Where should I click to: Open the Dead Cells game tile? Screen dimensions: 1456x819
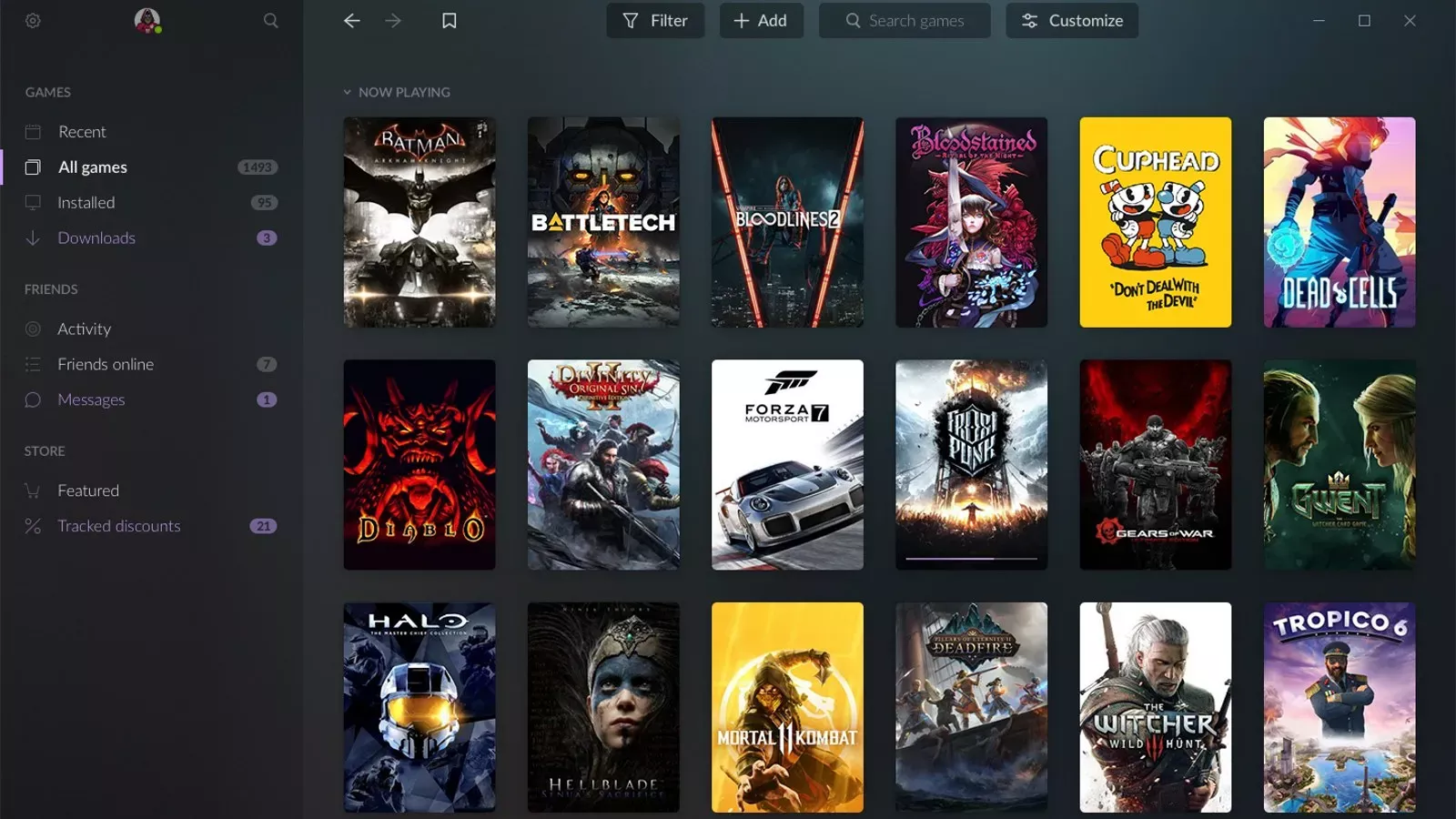pyautogui.click(x=1340, y=222)
